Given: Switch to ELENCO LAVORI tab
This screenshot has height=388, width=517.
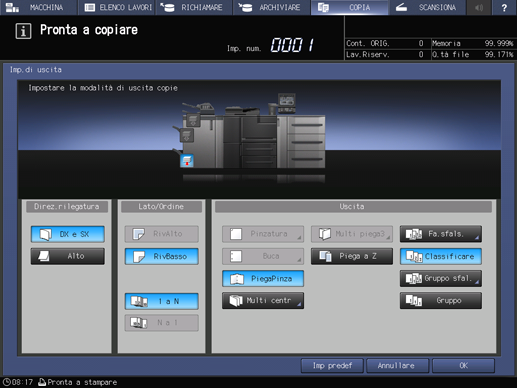Looking at the screenshot, I should click(x=117, y=7).
